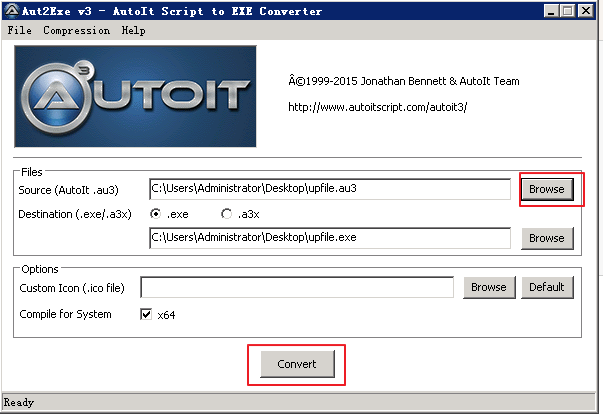This screenshot has width=603, height=415.
Task: Click the Destination (.exe/.a3x) label
Action: 75,214
